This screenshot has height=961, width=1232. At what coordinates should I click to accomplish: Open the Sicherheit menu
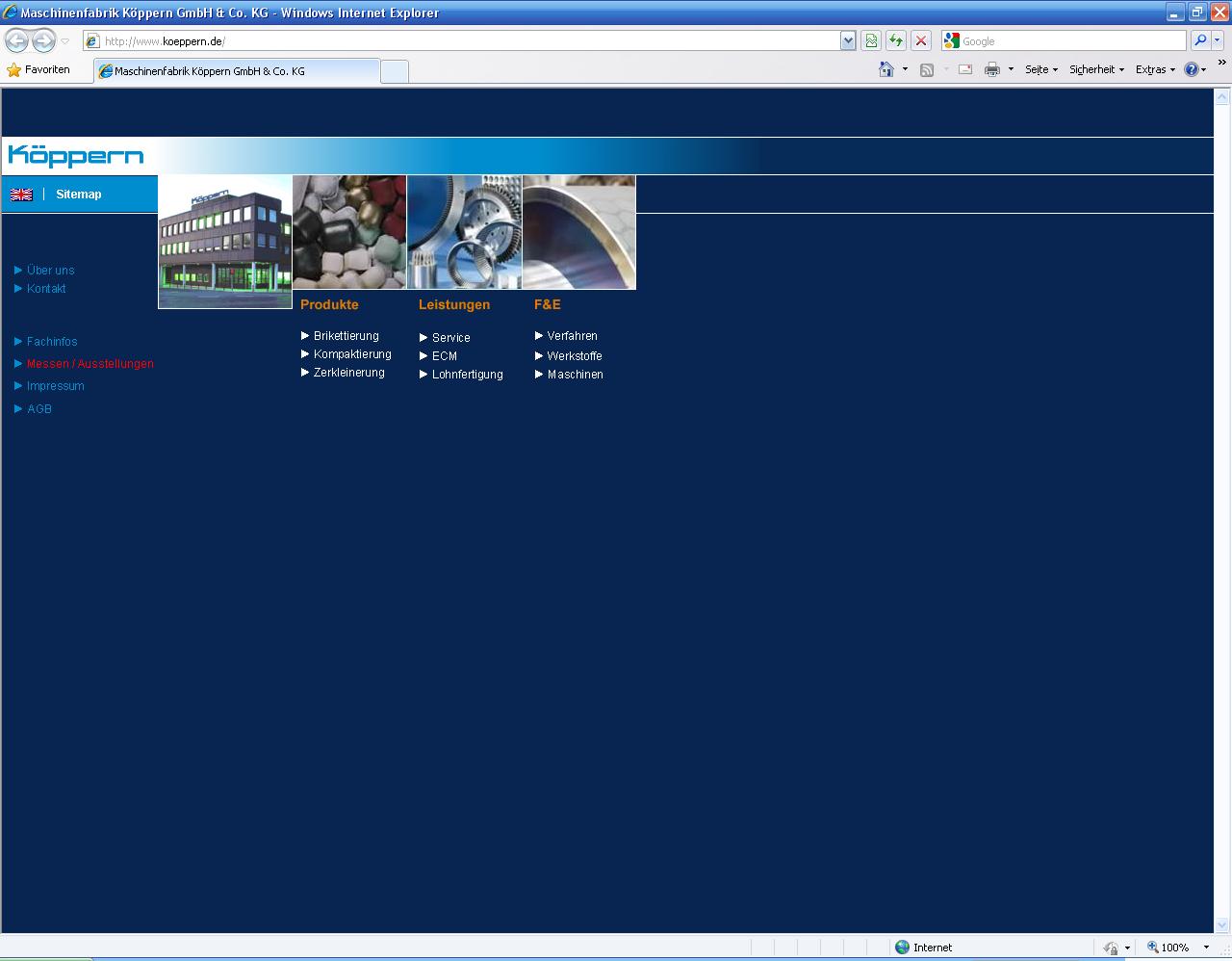click(1095, 69)
